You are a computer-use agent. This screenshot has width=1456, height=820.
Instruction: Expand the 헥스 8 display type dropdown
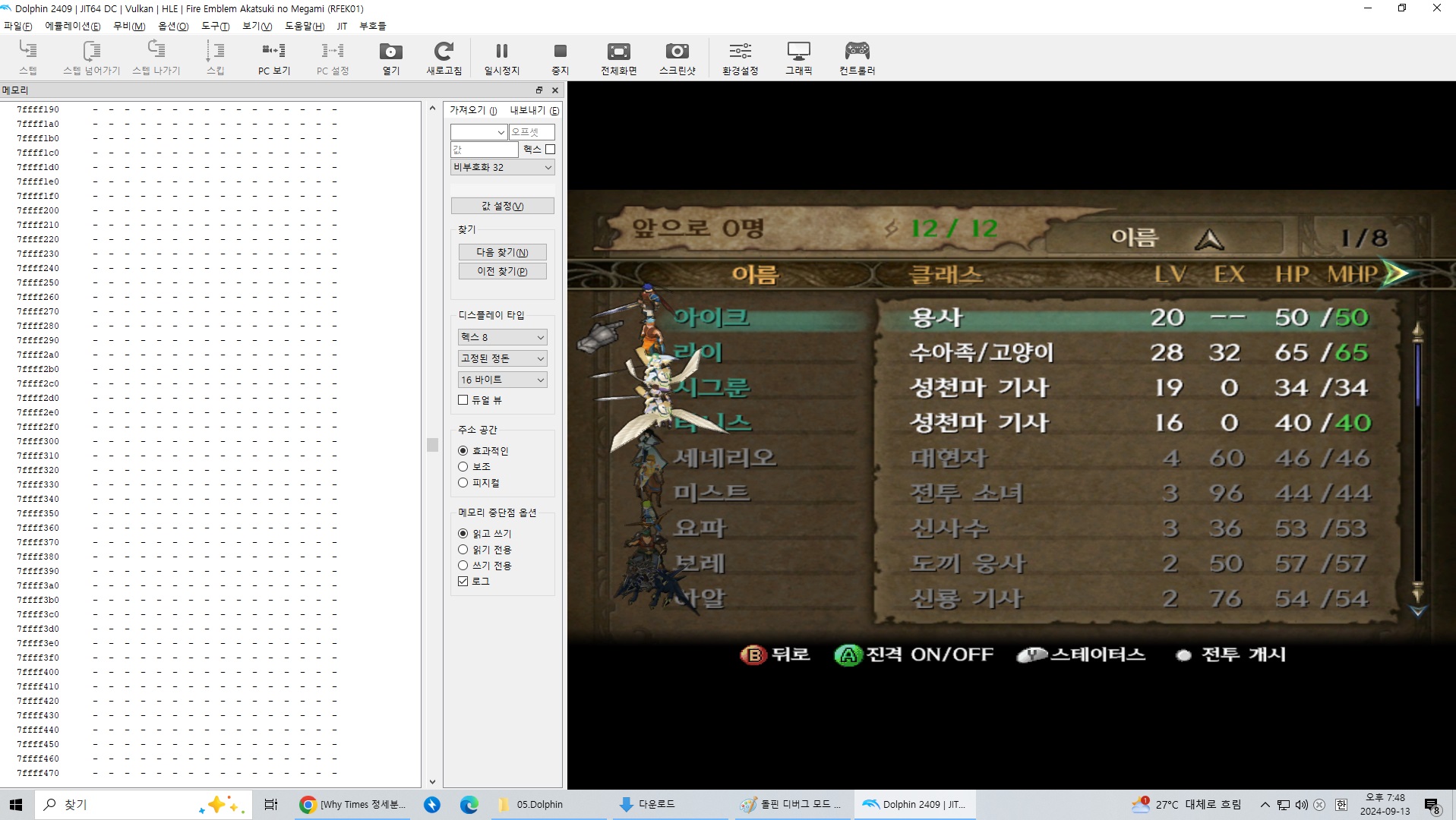[502, 337]
